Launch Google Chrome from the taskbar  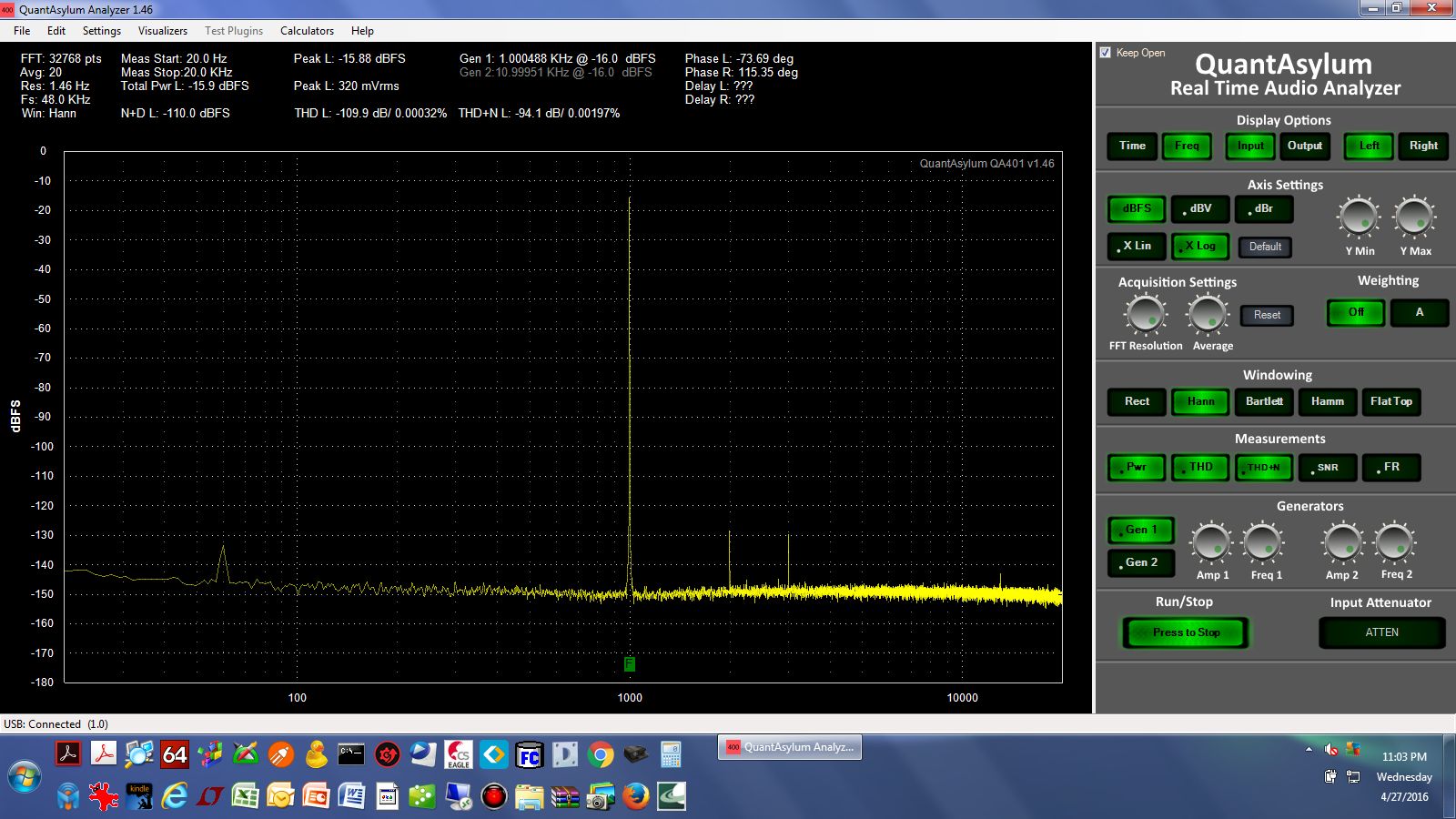600,754
